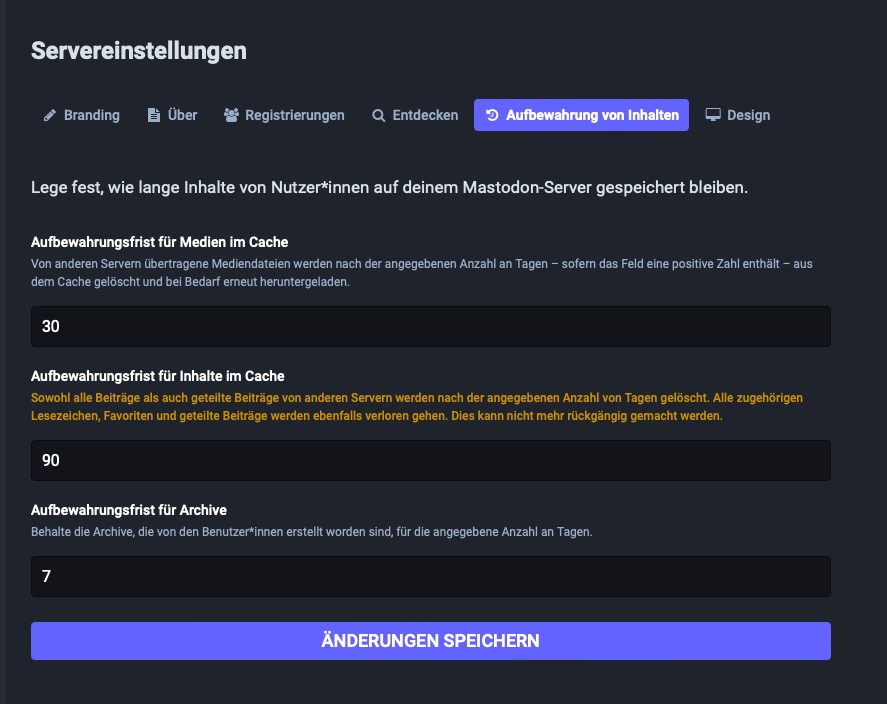887x704 pixels.
Task: Click the history clock icon on active tab
Action: pos(492,115)
